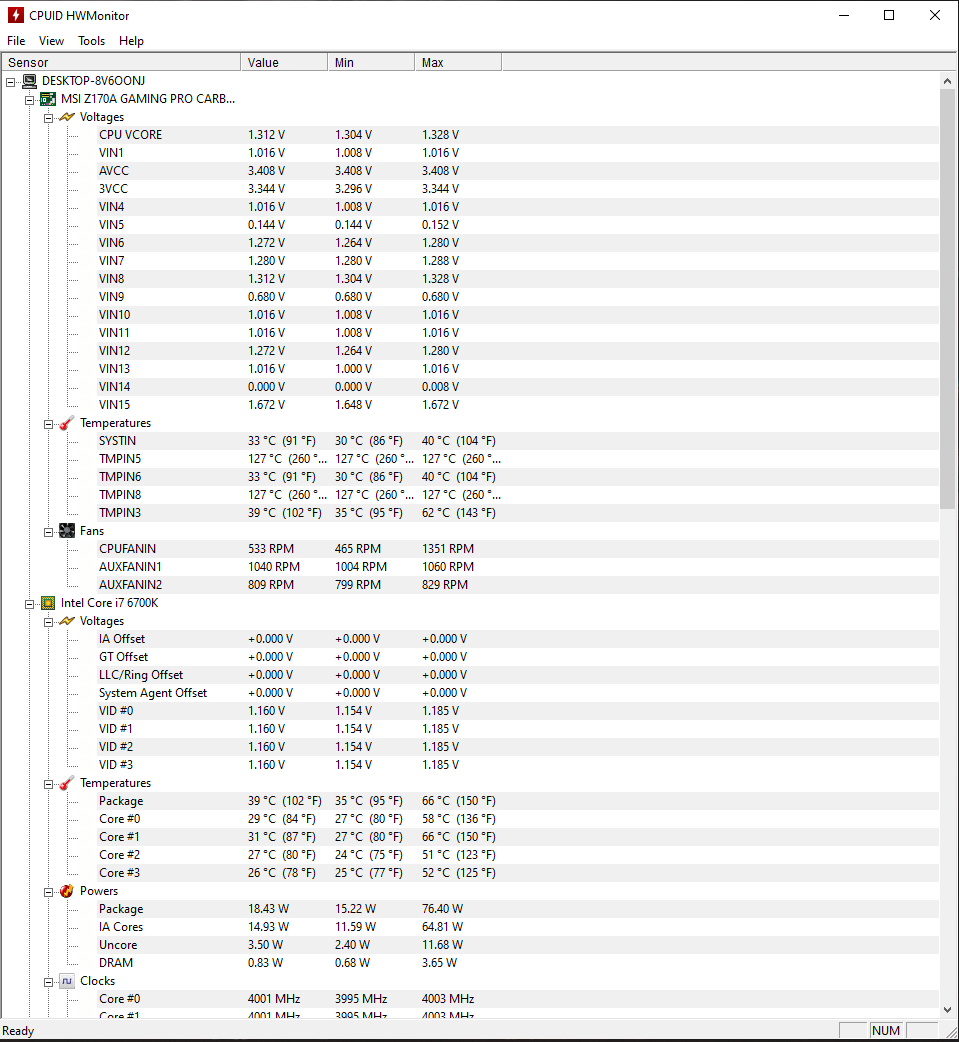Select the DRAM power row

(x=518, y=962)
